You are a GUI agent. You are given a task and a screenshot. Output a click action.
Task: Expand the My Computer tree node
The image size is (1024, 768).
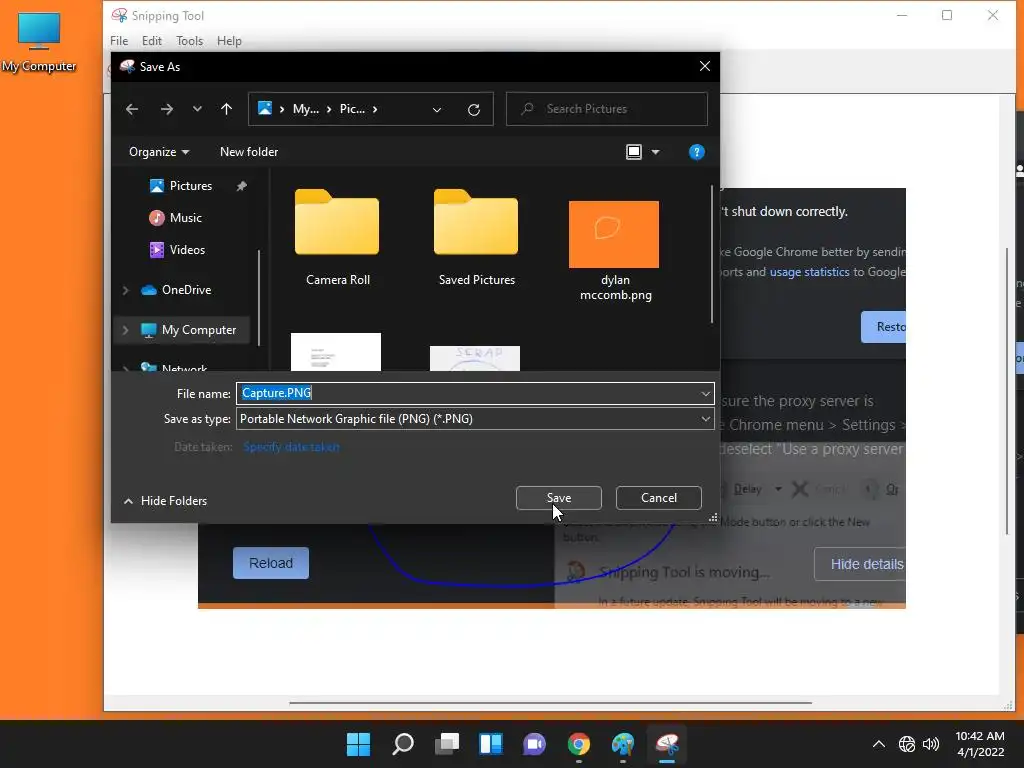pyautogui.click(x=125, y=330)
